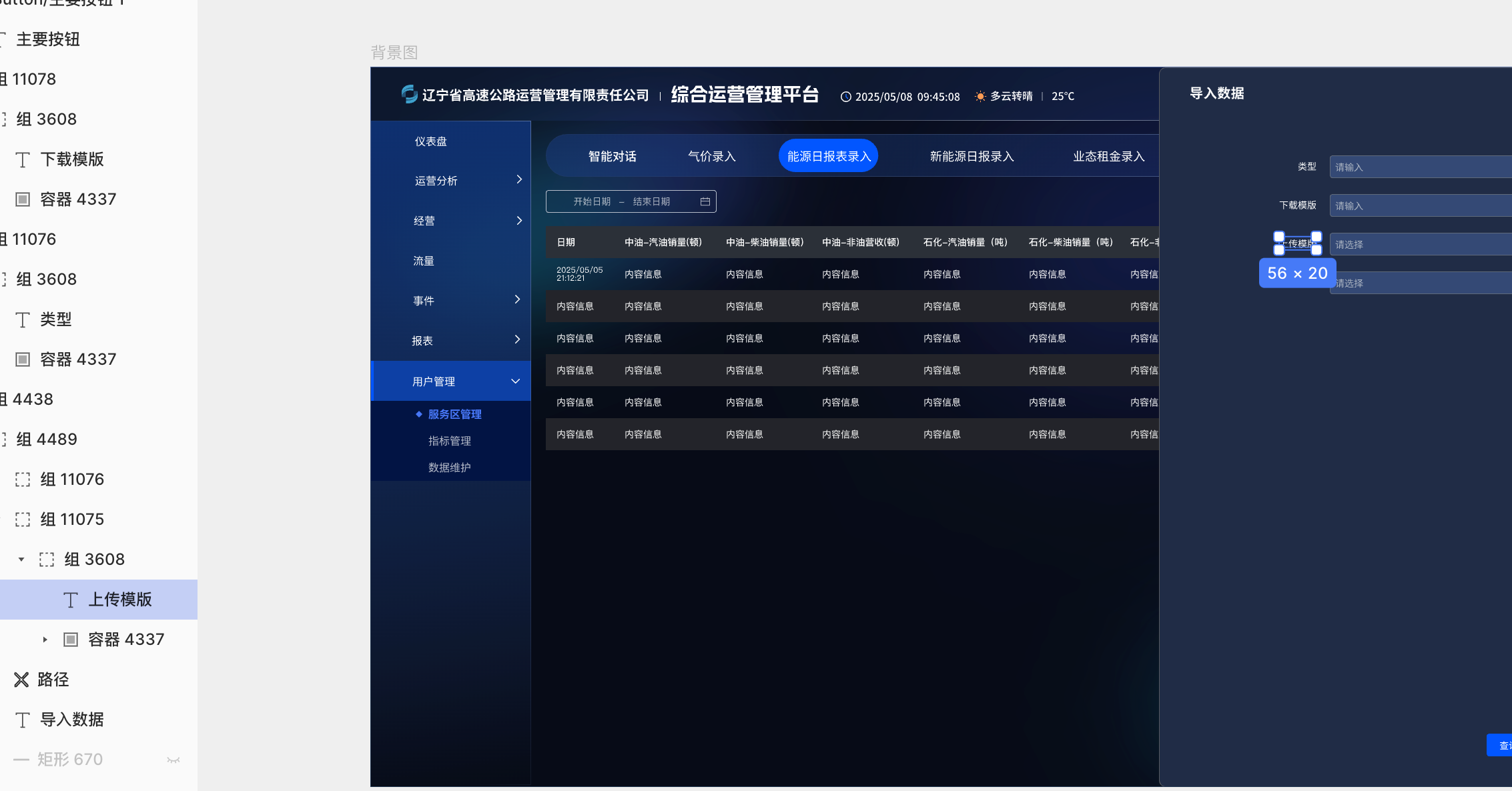The height and width of the screenshot is (791, 1512).
Task: Click the weather sun icon in the header
Action: (980, 96)
